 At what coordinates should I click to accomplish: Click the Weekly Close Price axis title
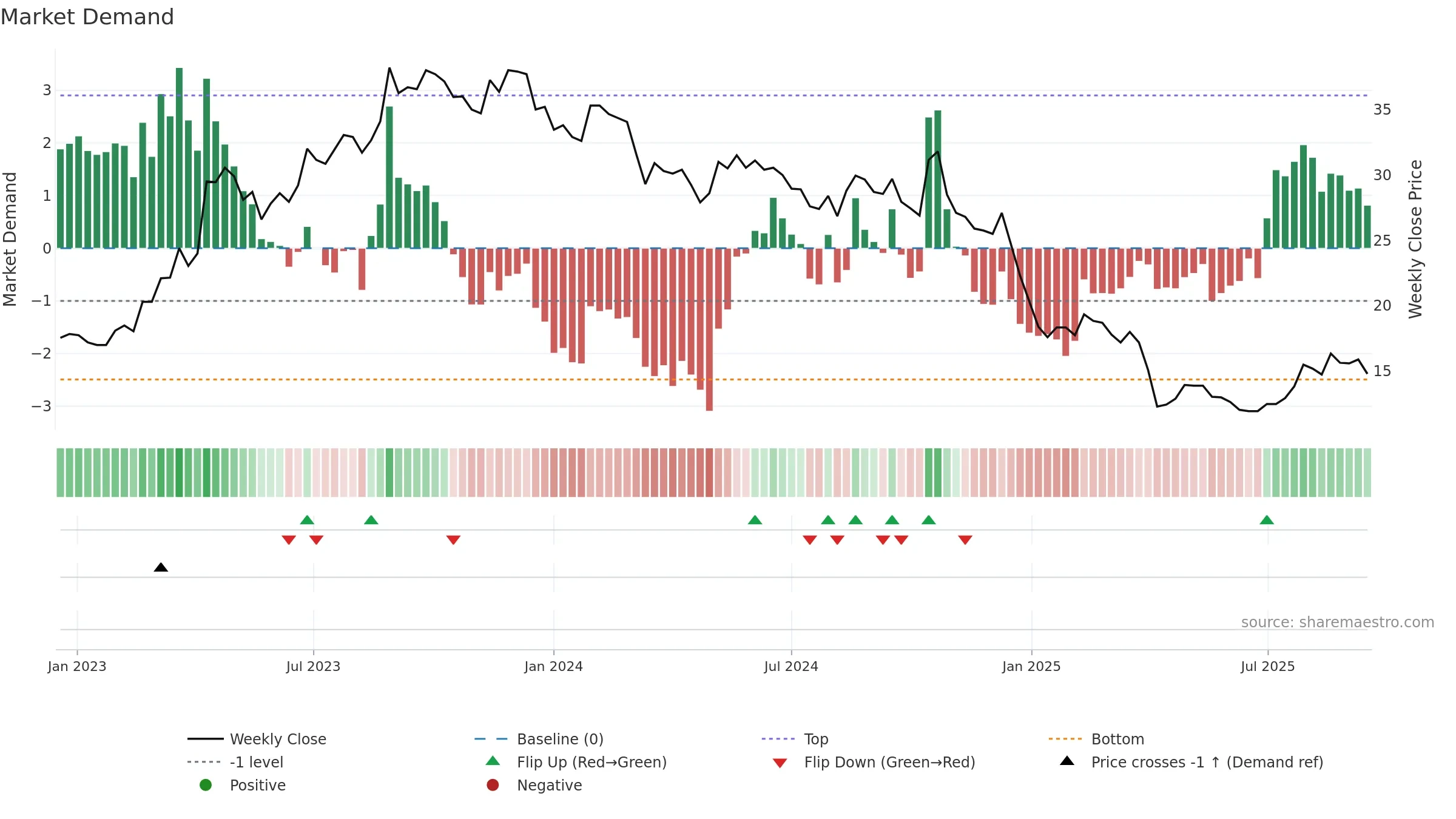pyautogui.click(x=1415, y=239)
